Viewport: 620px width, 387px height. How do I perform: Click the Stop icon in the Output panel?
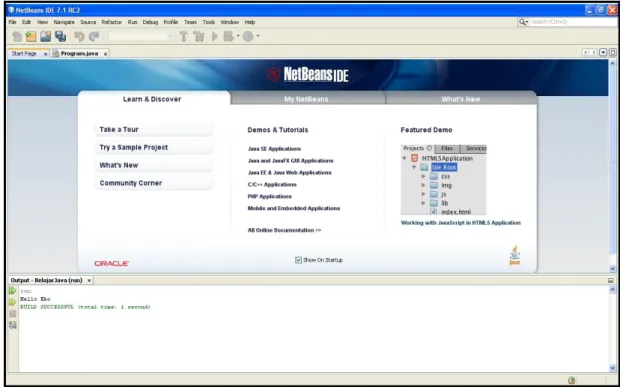pyautogui.click(x=12, y=313)
